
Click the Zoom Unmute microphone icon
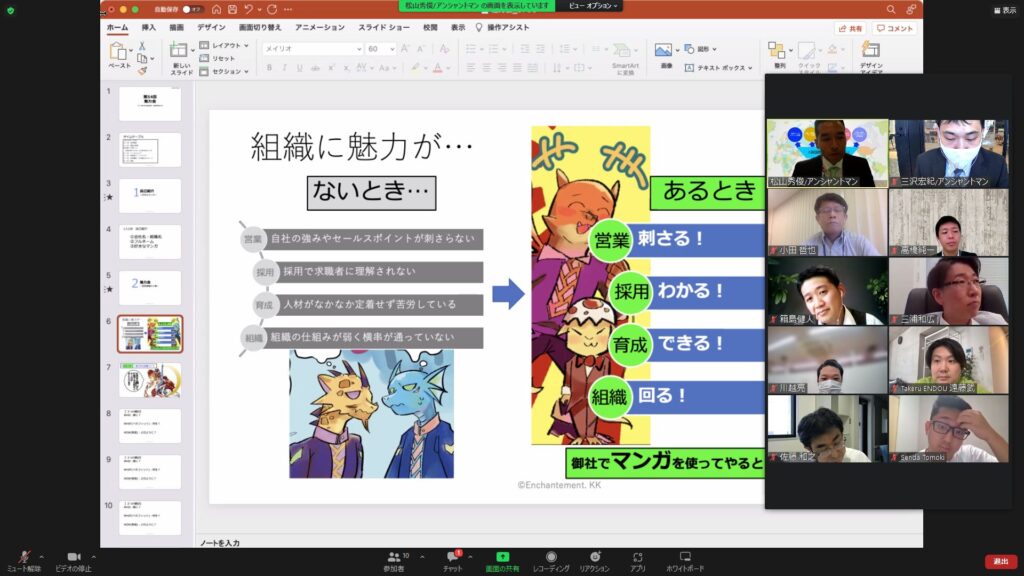[24, 557]
